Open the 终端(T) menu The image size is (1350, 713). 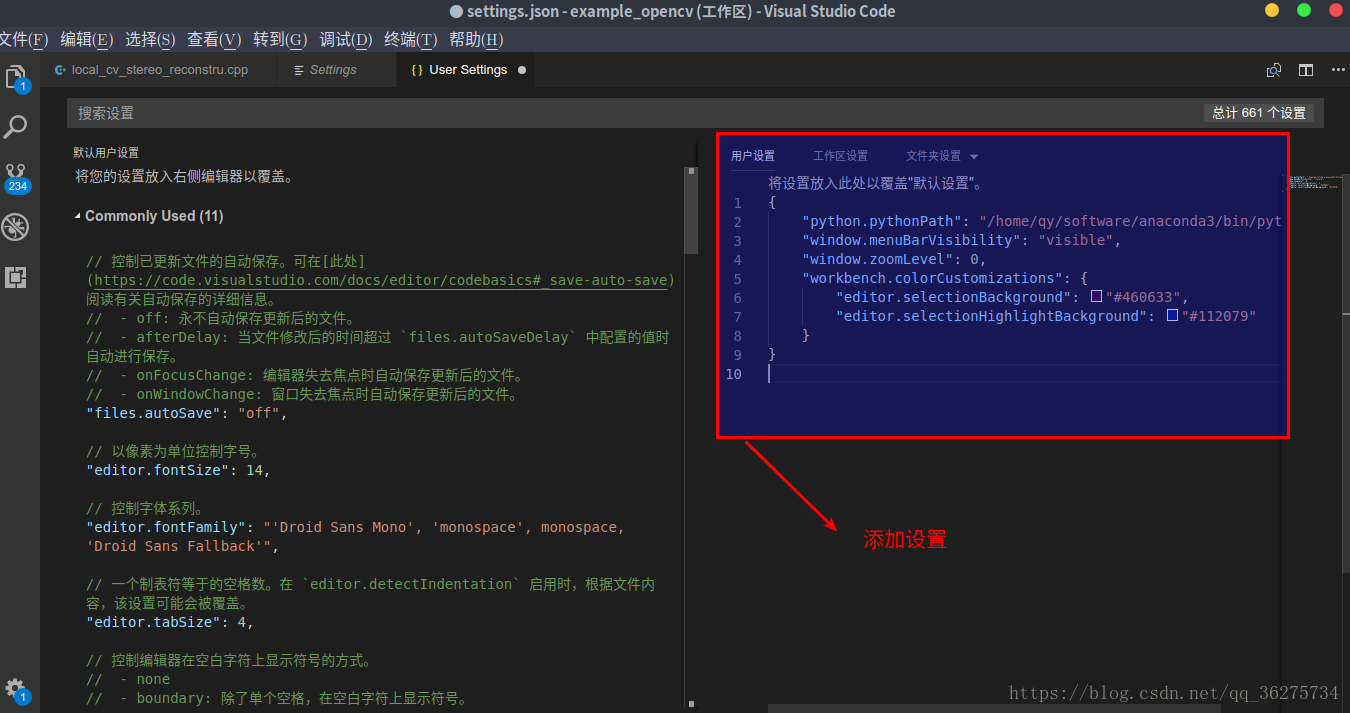tap(411, 40)
